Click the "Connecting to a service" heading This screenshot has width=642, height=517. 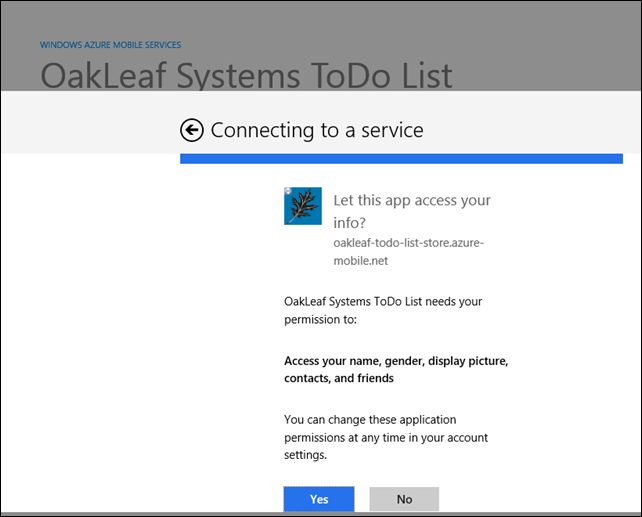[317, 130]
